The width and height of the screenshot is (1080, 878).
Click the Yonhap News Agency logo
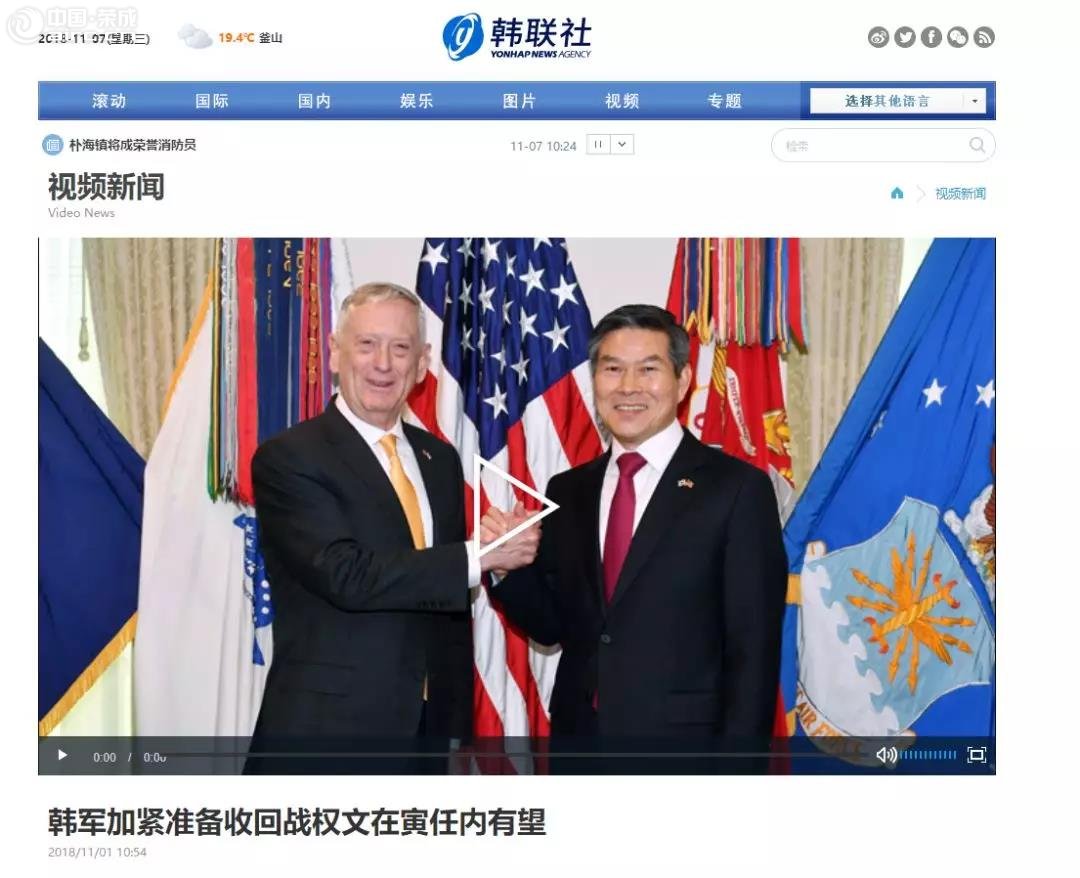(517, 36)
